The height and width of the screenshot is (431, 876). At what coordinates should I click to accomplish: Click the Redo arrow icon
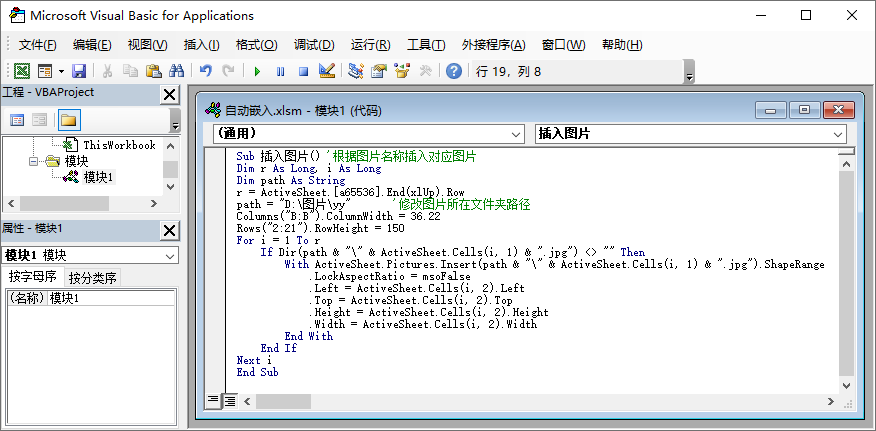click(228, 71)
